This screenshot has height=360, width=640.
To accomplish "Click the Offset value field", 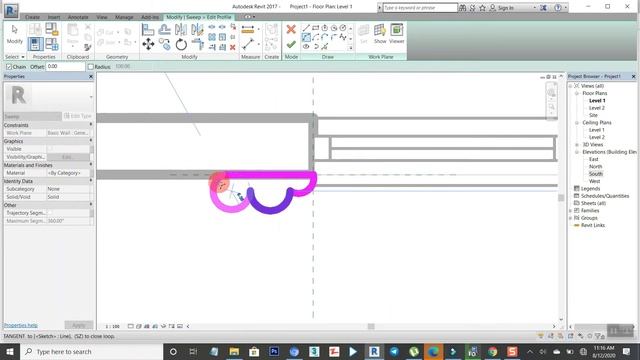I will point(65,67).
